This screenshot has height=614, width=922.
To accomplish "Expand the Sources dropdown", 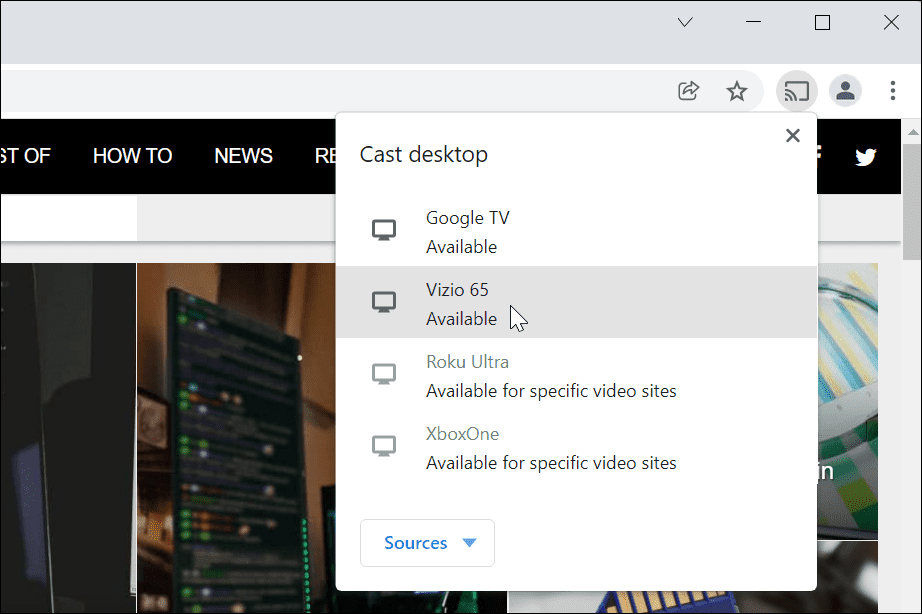I will (427, 543).
